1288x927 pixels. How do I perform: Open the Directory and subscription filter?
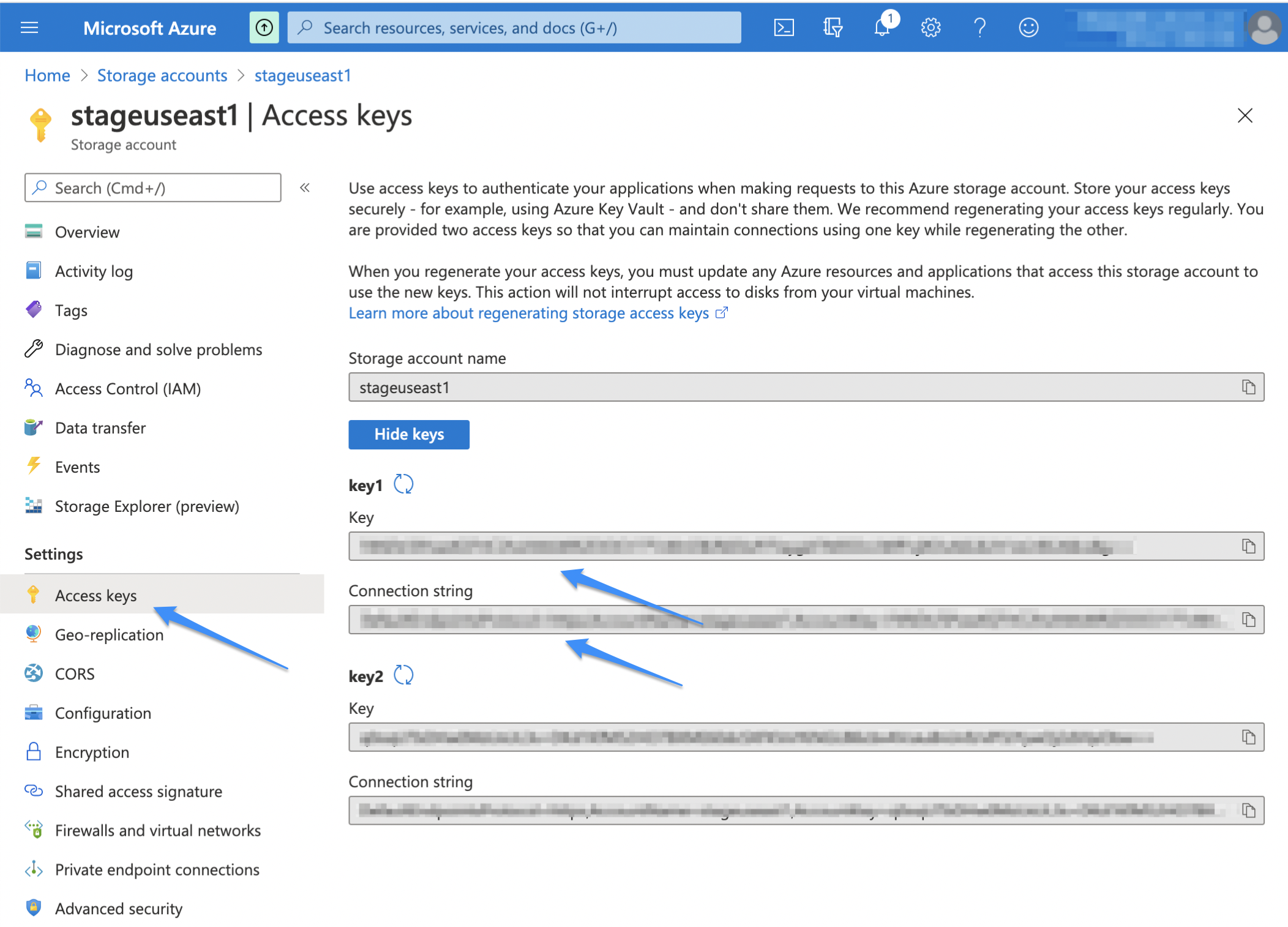tap(833, 28)
